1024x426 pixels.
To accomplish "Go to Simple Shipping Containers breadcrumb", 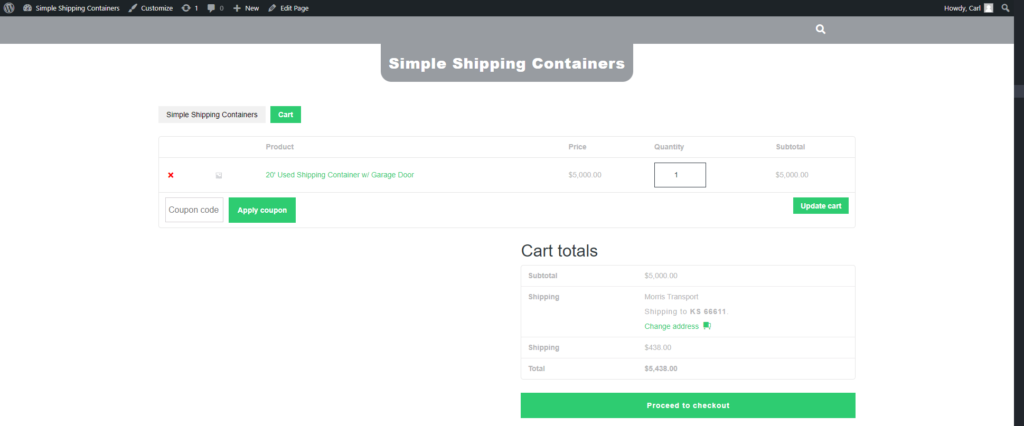I will point(212,115).
